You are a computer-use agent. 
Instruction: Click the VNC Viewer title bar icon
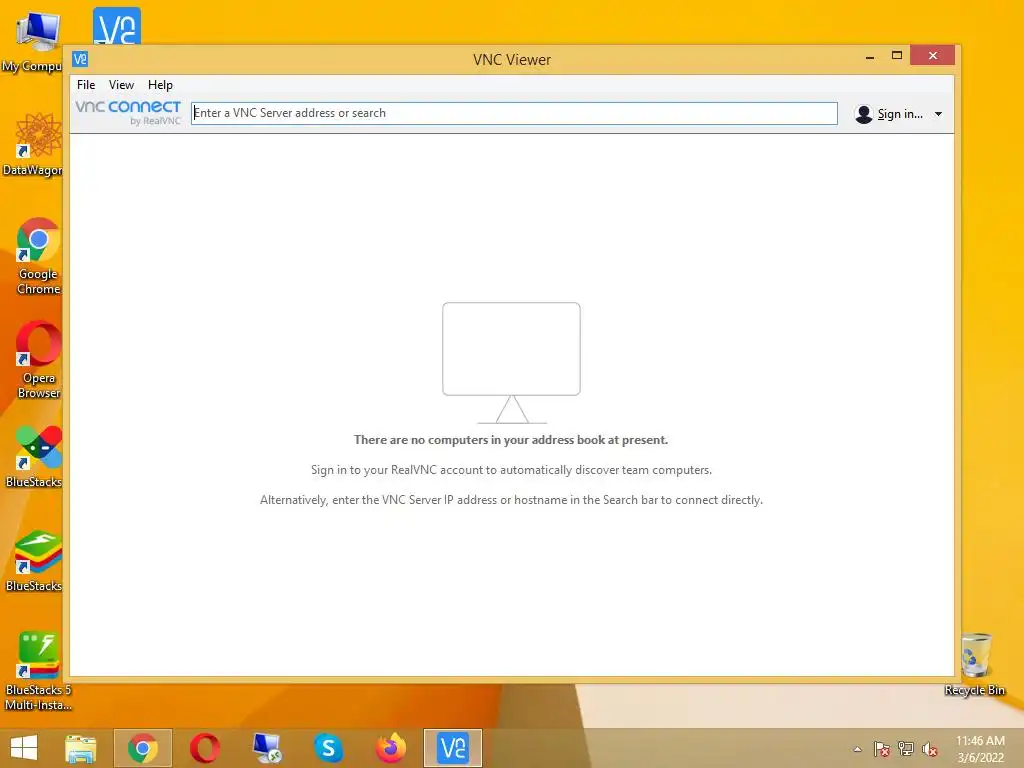[80, 59]
